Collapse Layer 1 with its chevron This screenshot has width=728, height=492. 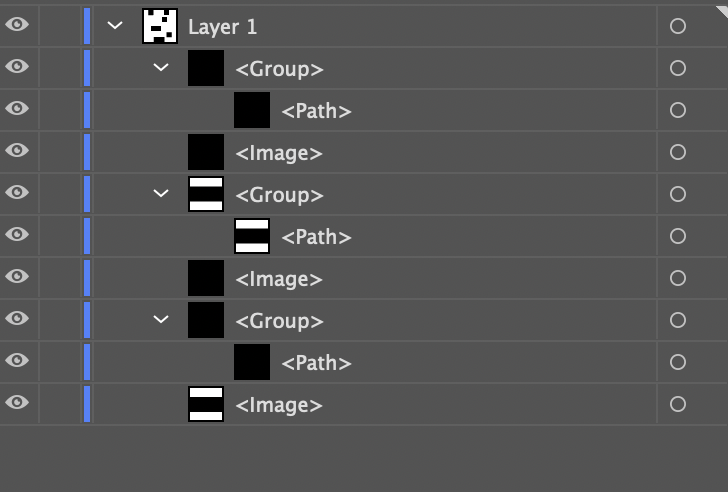[115, 27]
